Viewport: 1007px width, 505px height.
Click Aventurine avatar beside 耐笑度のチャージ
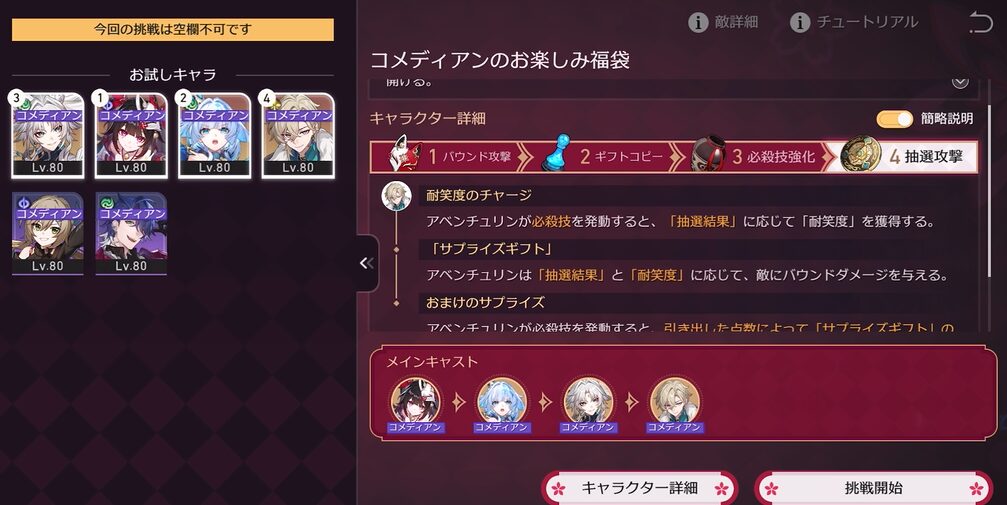pos(396,196)
